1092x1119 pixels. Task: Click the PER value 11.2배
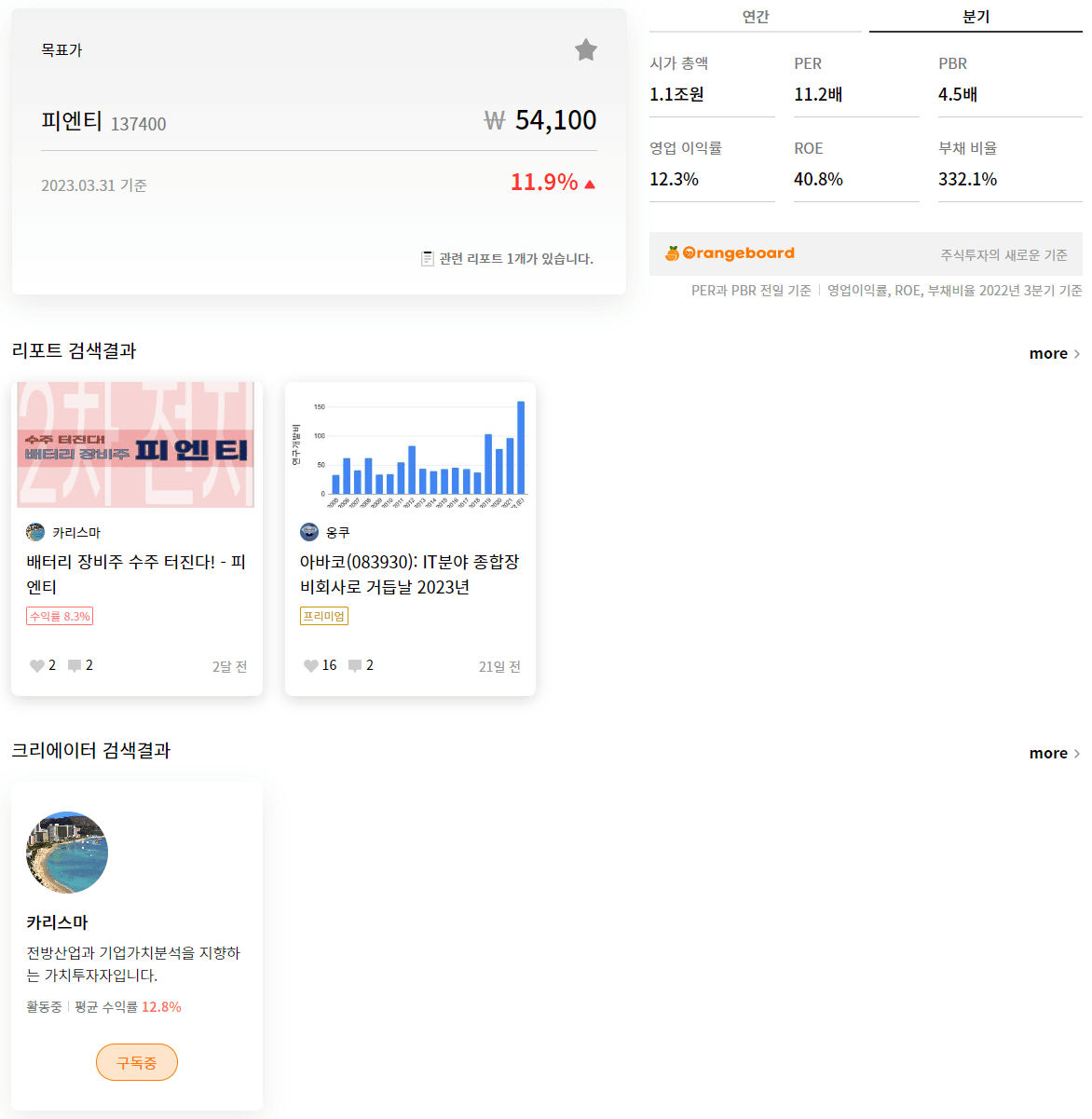818,94
